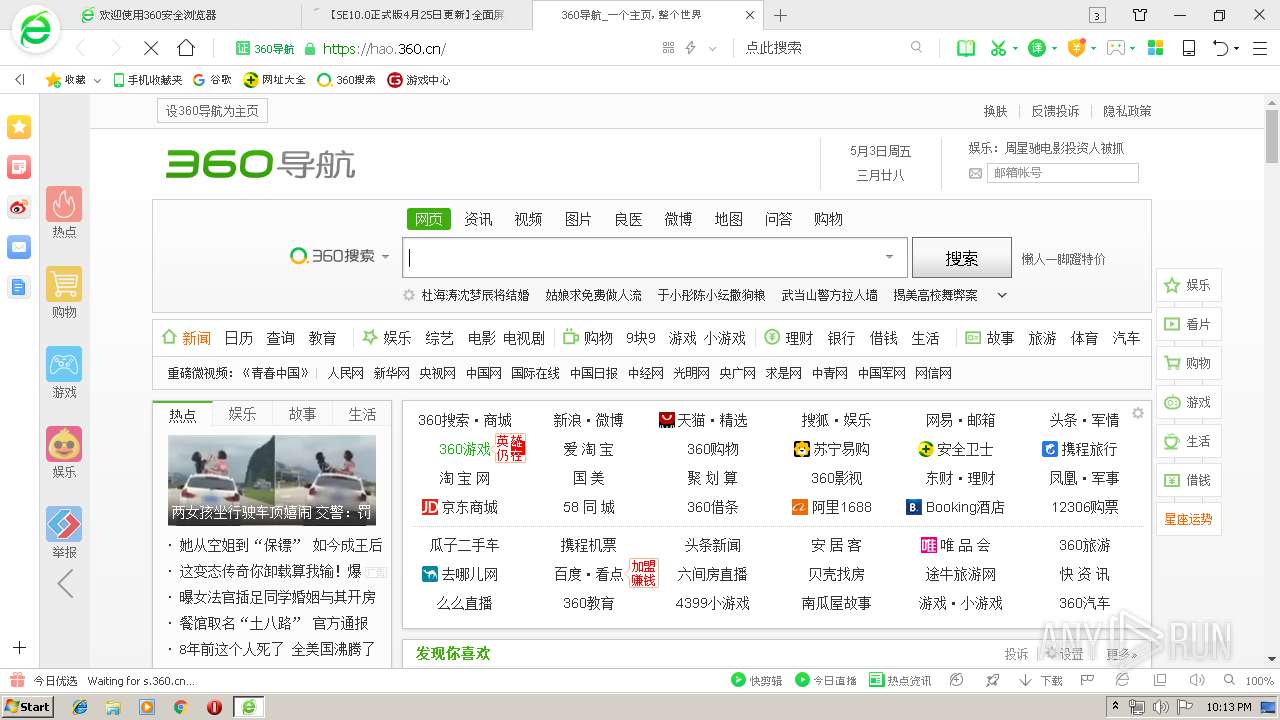Stop loading the current page

pos(150,48)
